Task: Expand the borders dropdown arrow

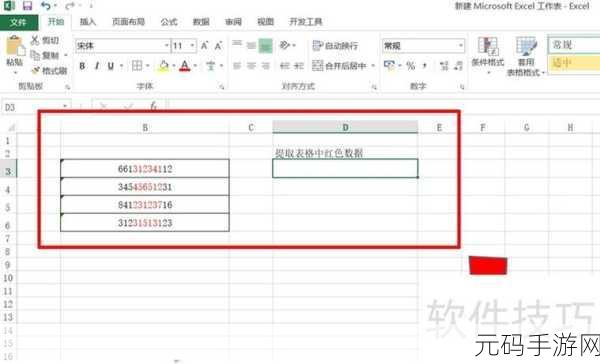Action: [x=147, y=66]
